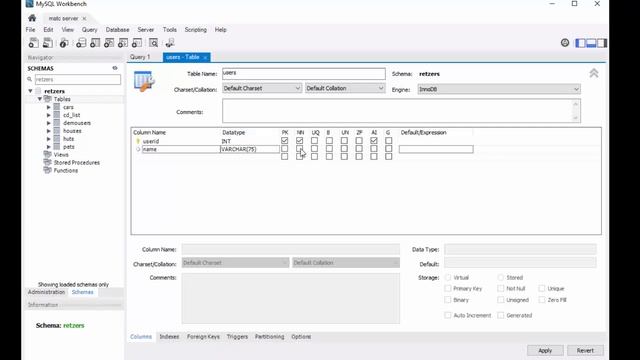Toggle the left sidebar panel icon
Viewport: 640px width, 360px height.
(x=580, y=43)
